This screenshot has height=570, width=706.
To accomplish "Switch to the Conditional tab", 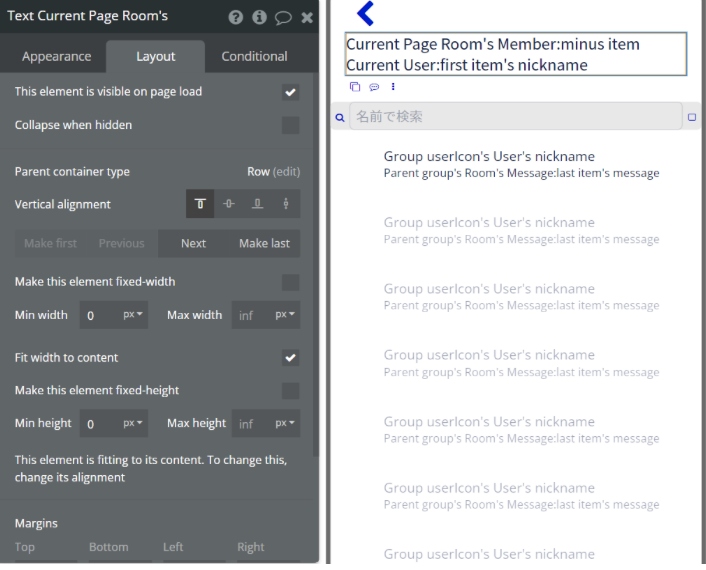I will point(254,56).
